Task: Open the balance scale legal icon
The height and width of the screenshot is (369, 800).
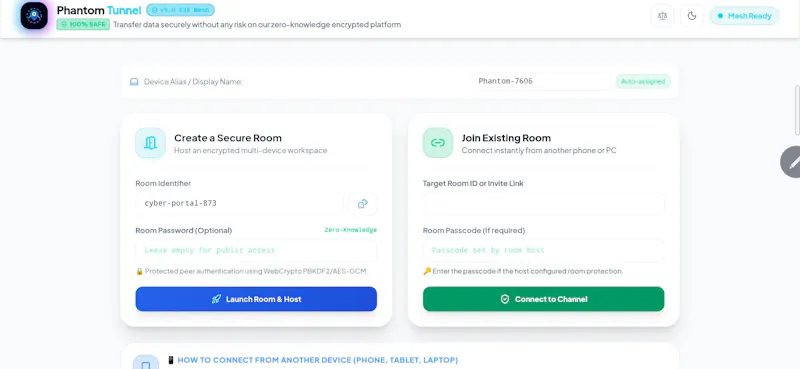Action: [662, 16]
